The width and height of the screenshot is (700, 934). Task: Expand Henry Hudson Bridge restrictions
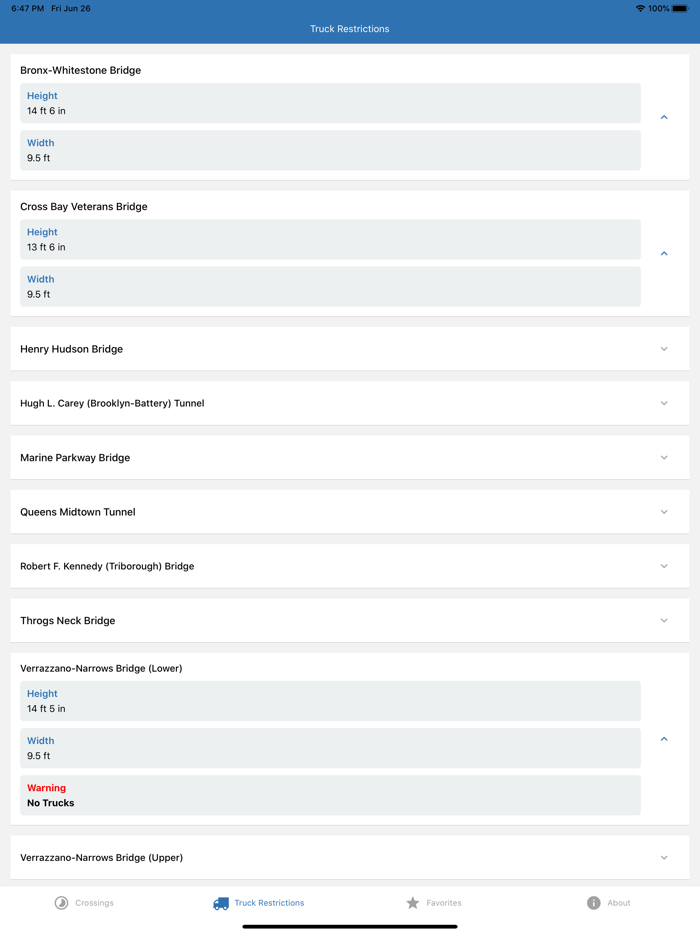664,349
